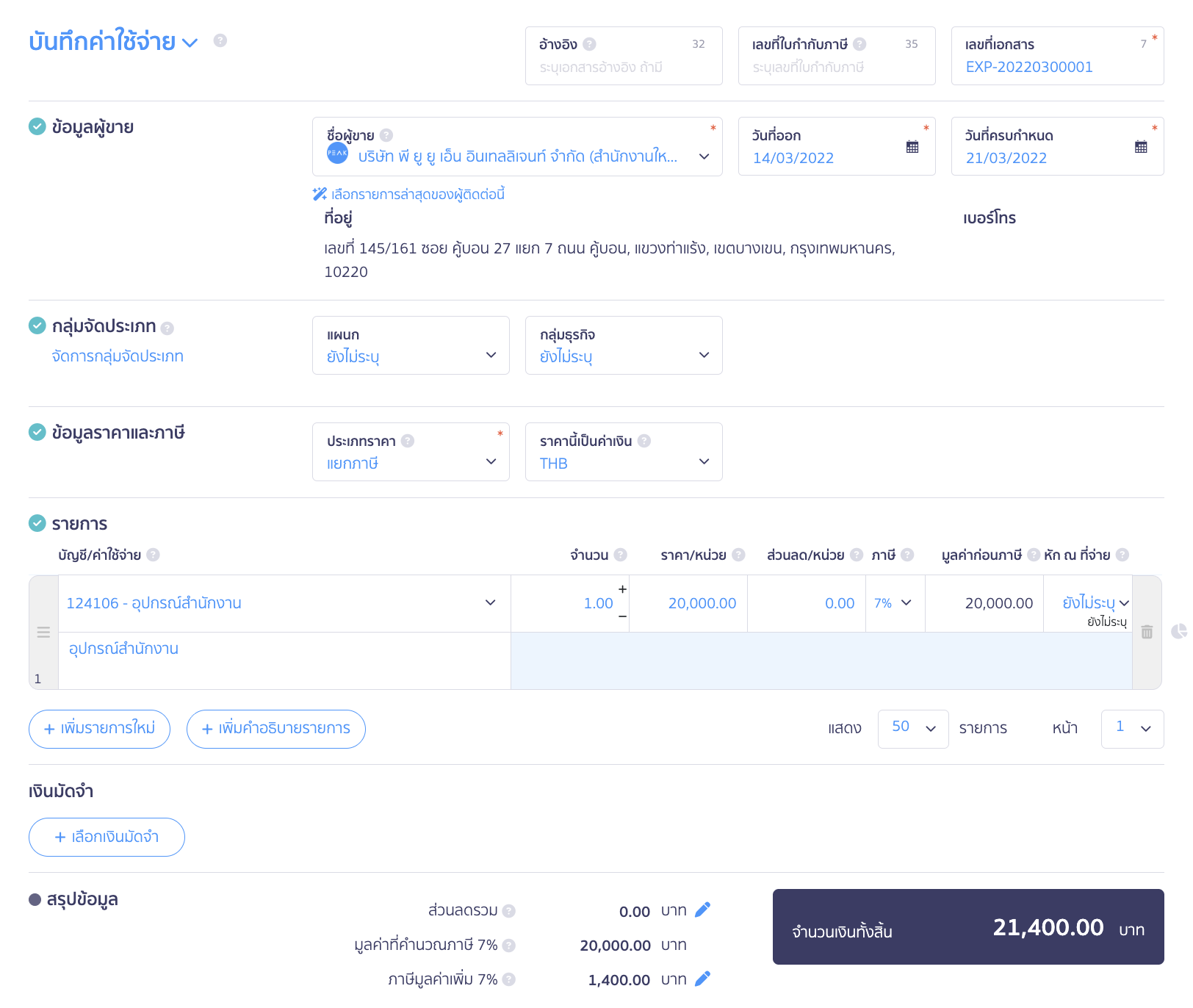Screen dimensions: 1193x1008
Task: Toggle the รายการ section checkmark
Action: pos(37,523)
